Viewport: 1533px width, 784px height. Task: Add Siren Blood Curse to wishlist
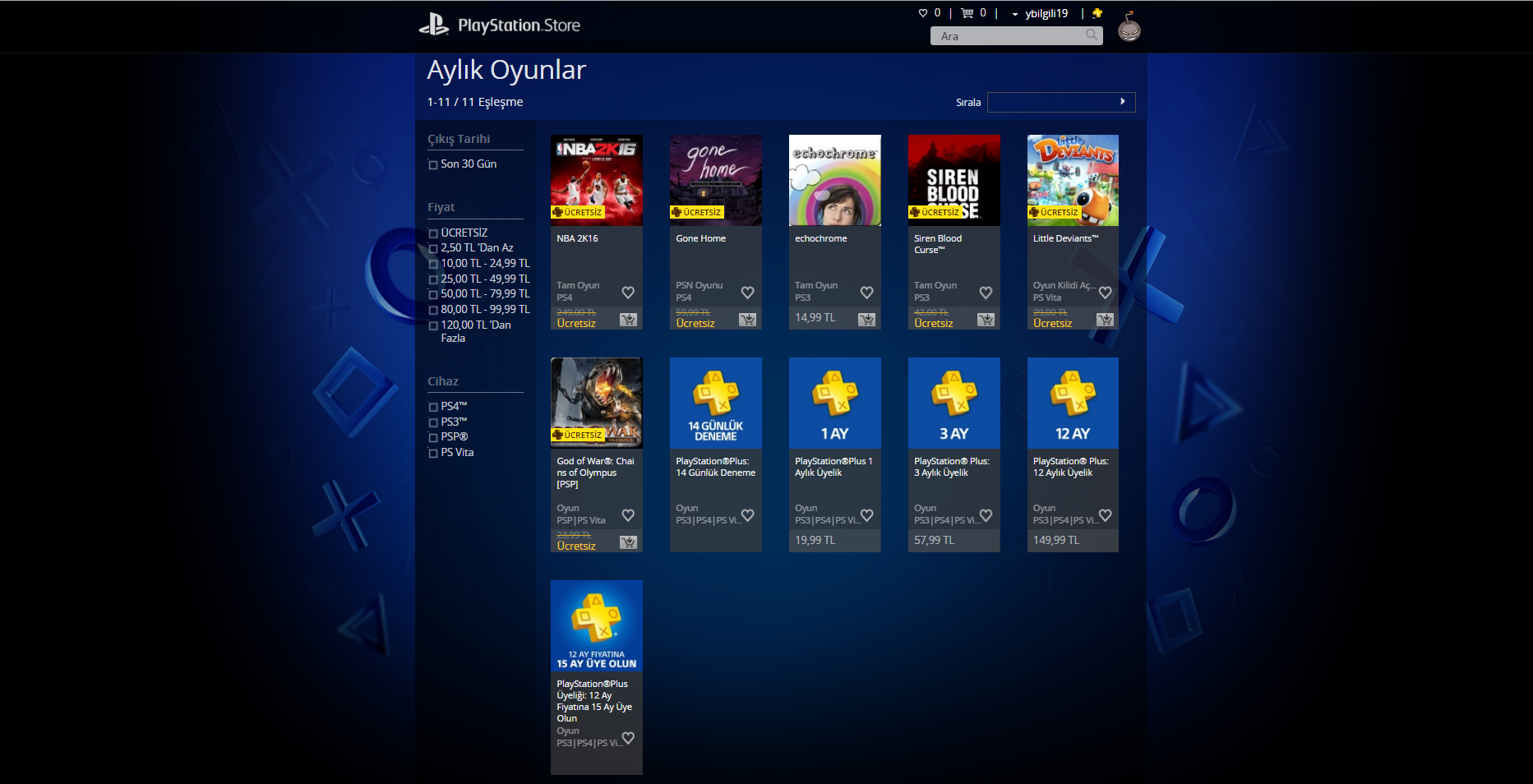[x=986, y=293]
